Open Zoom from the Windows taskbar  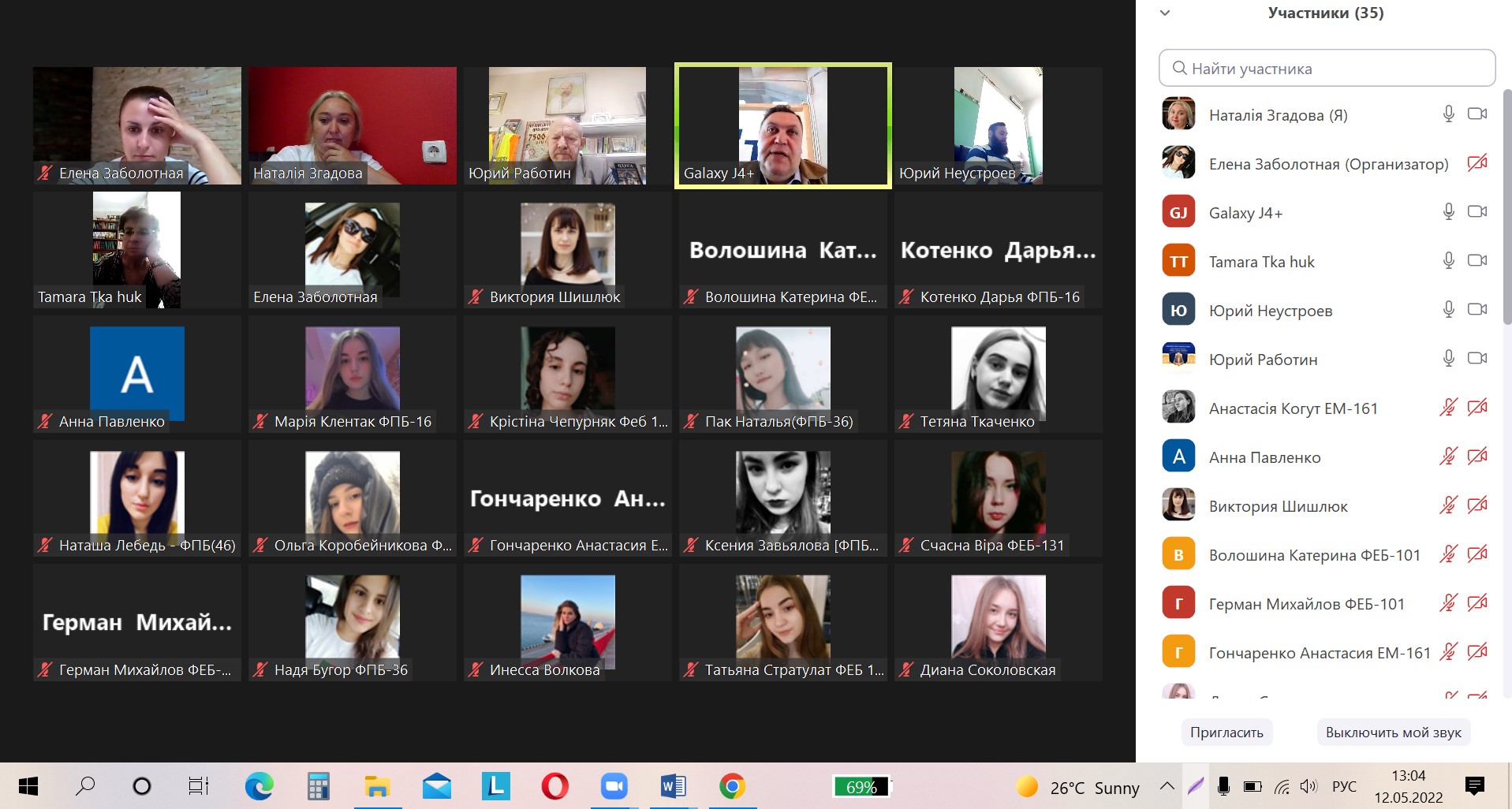tap(614, 786)
